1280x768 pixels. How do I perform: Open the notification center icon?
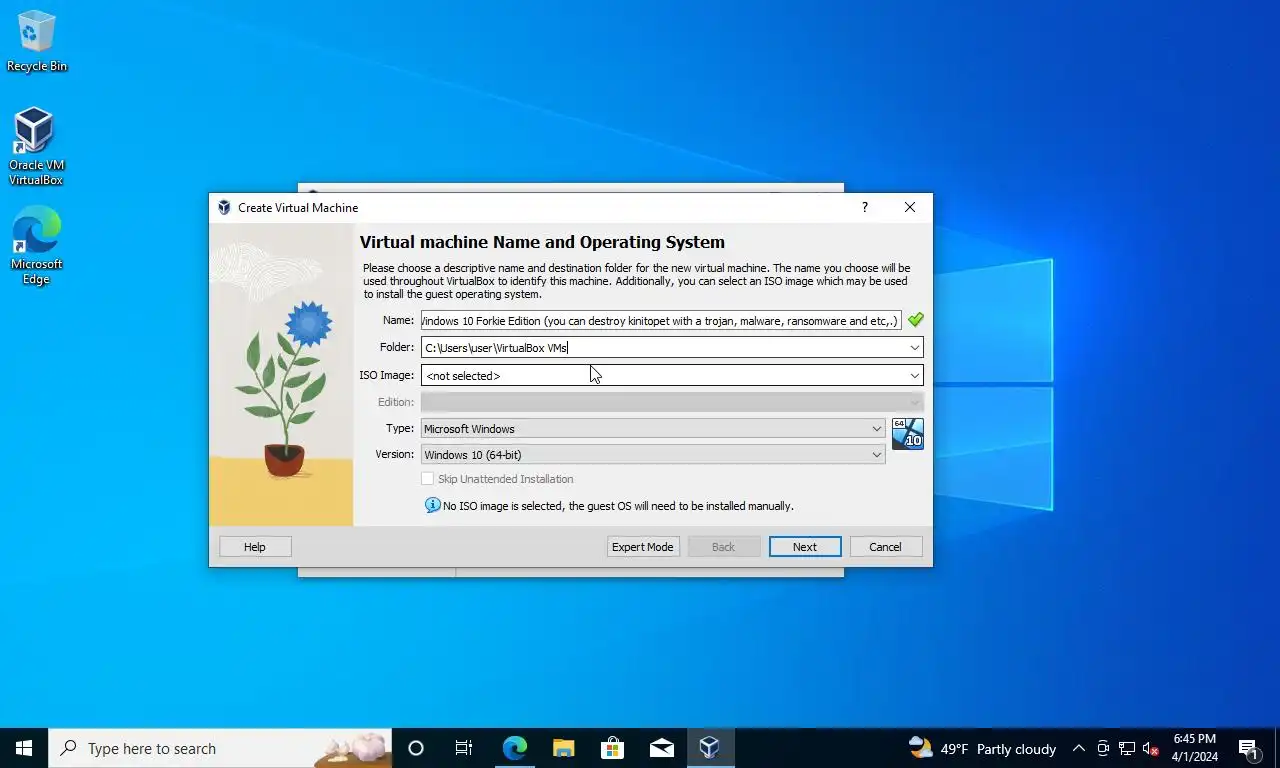1249,748
